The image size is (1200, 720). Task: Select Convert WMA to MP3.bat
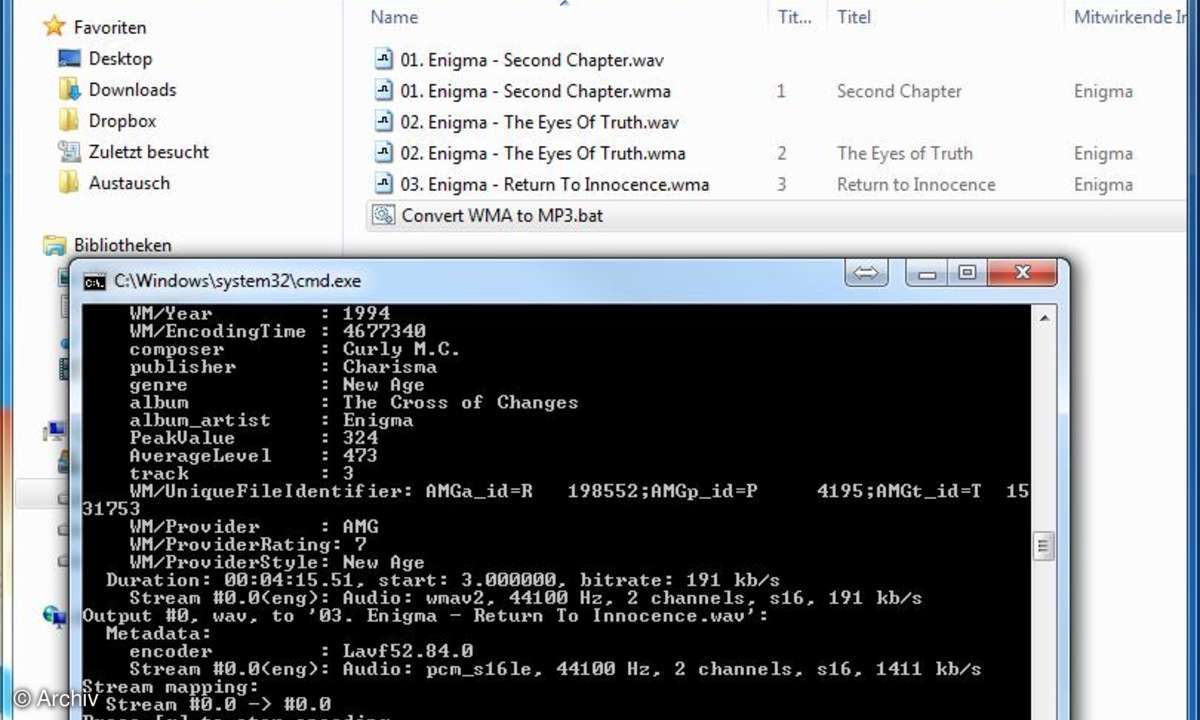point(503,214)
